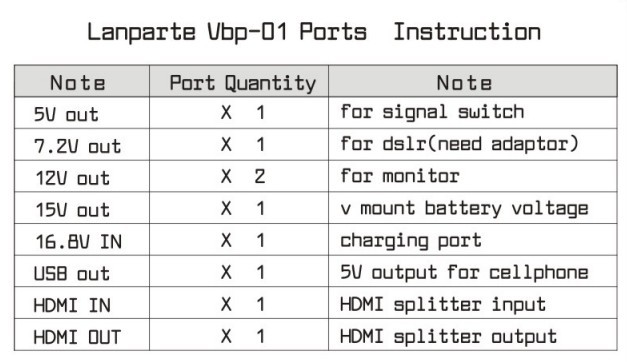Click the USB out row label
Image resolution: width=627 pixels, height=362 pixels.
[72, 274]
